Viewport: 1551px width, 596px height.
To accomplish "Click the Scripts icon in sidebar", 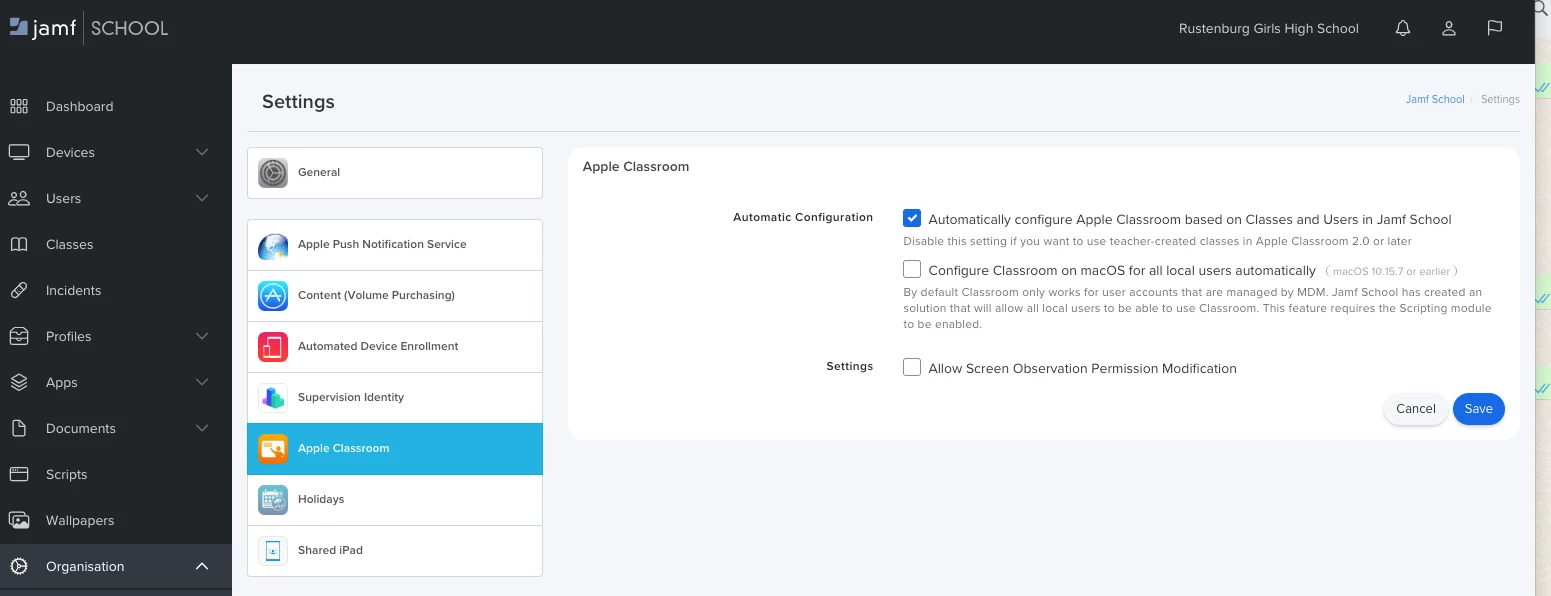I will point(19,474).
